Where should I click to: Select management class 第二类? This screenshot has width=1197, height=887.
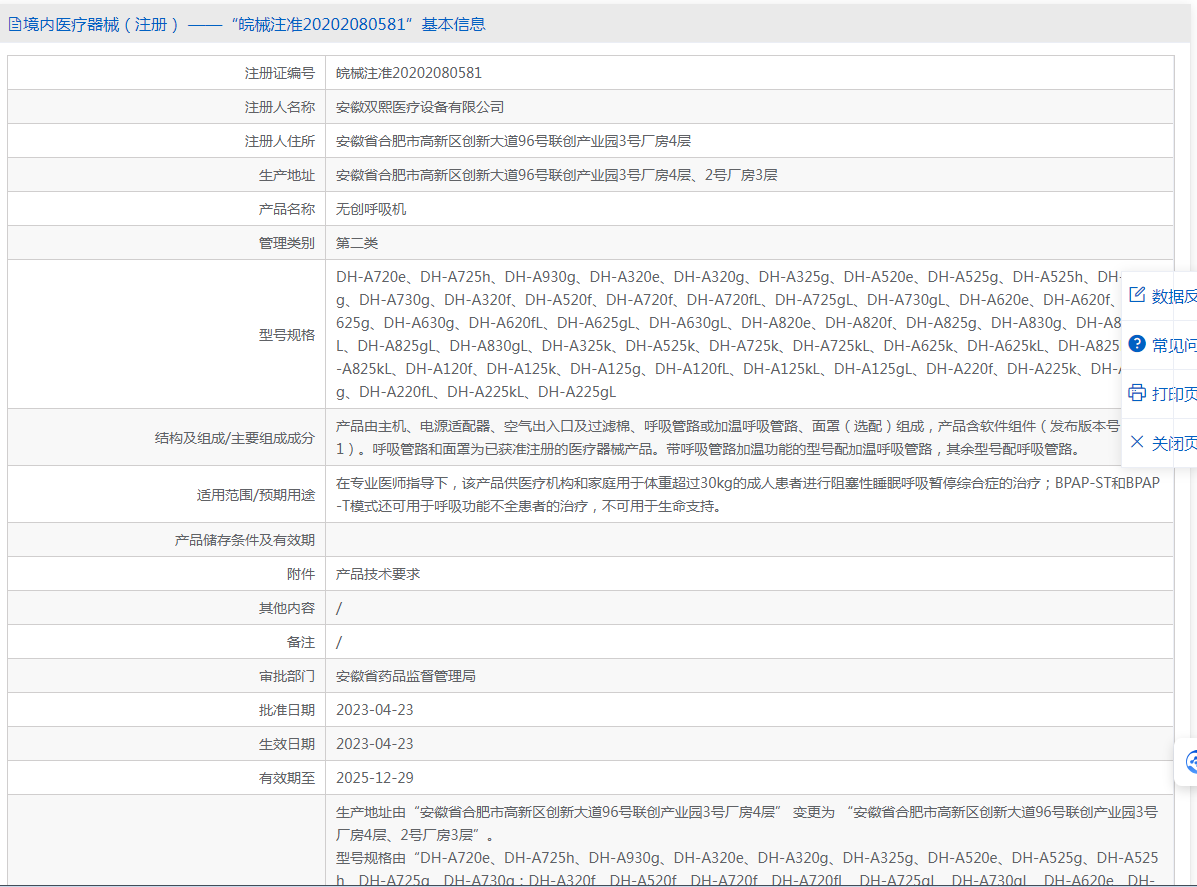357,243
